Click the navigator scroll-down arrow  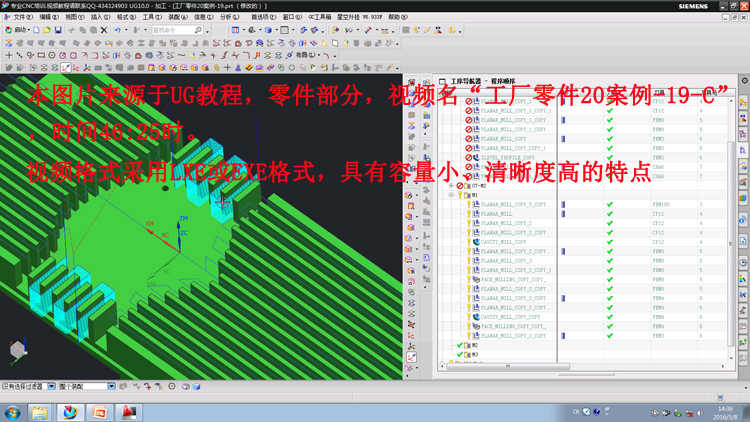[x=730, y=357]
